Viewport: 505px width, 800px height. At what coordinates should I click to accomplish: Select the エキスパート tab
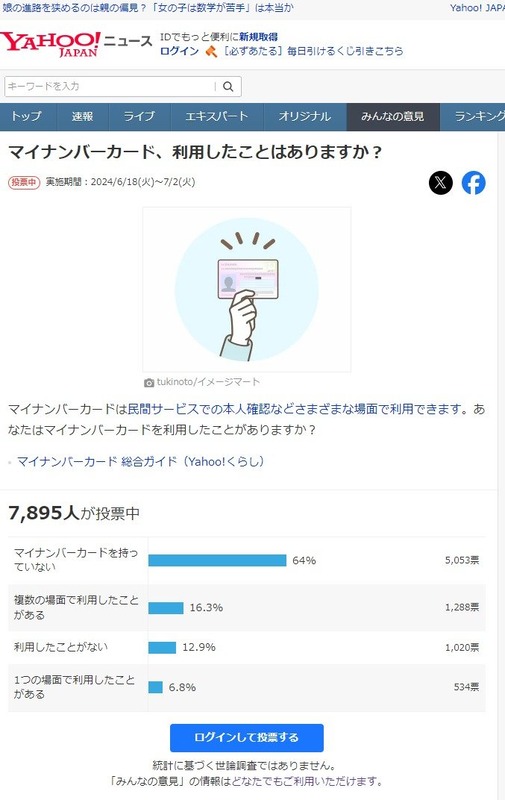point(217,116)
